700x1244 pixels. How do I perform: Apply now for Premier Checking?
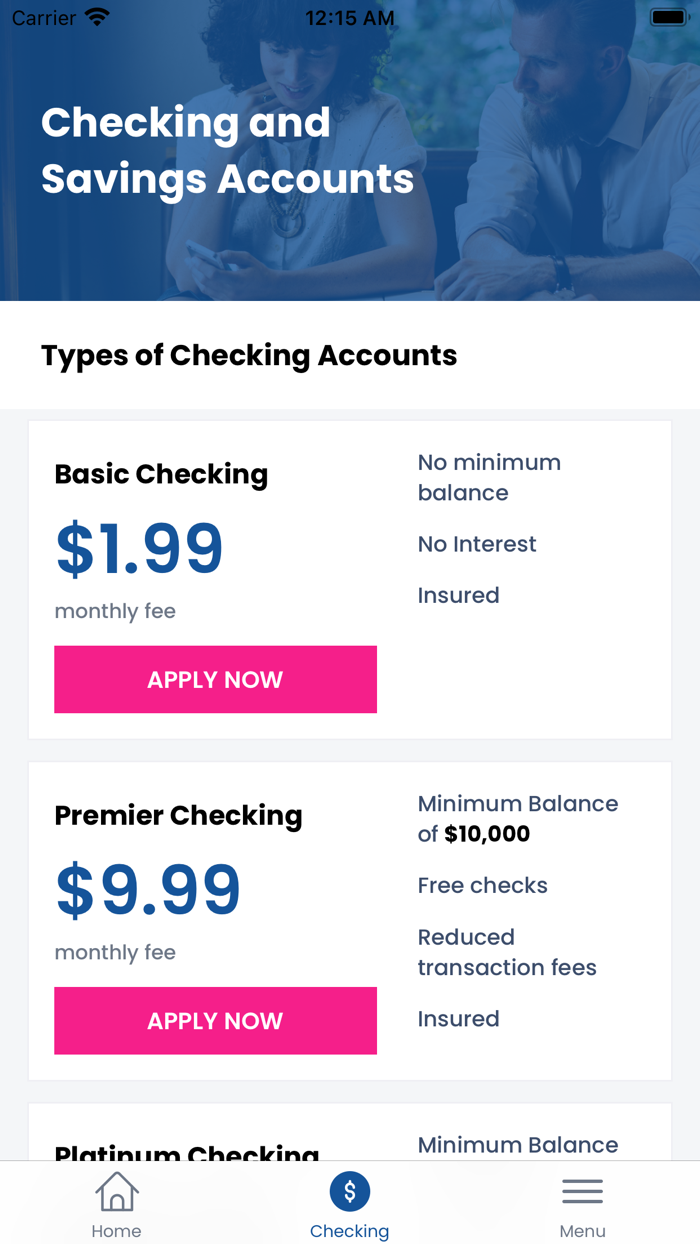click(x=215, y=1020)
